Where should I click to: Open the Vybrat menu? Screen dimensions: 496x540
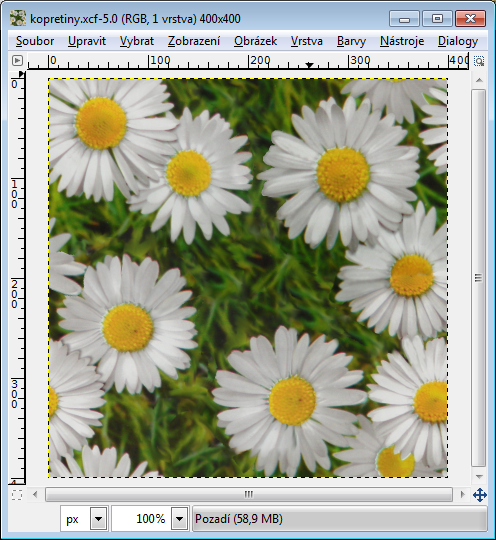(137, 41)
